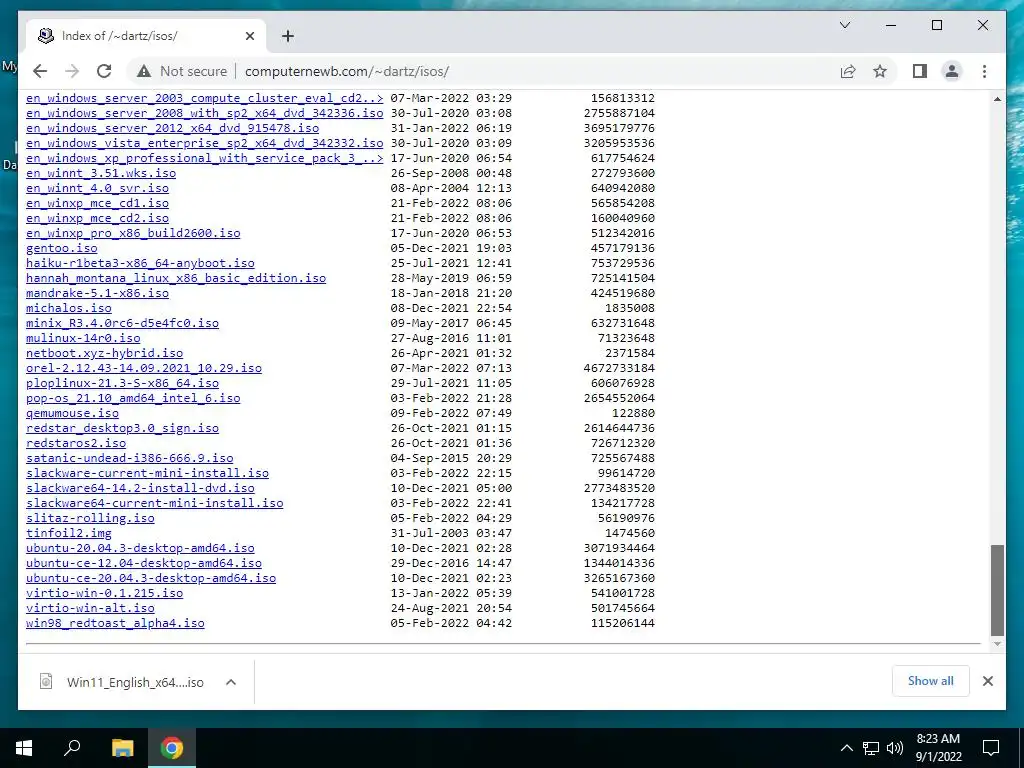Download en_winnt_3.51.wks.iso
The image size is (1024, 768).
tap(101, 173)
